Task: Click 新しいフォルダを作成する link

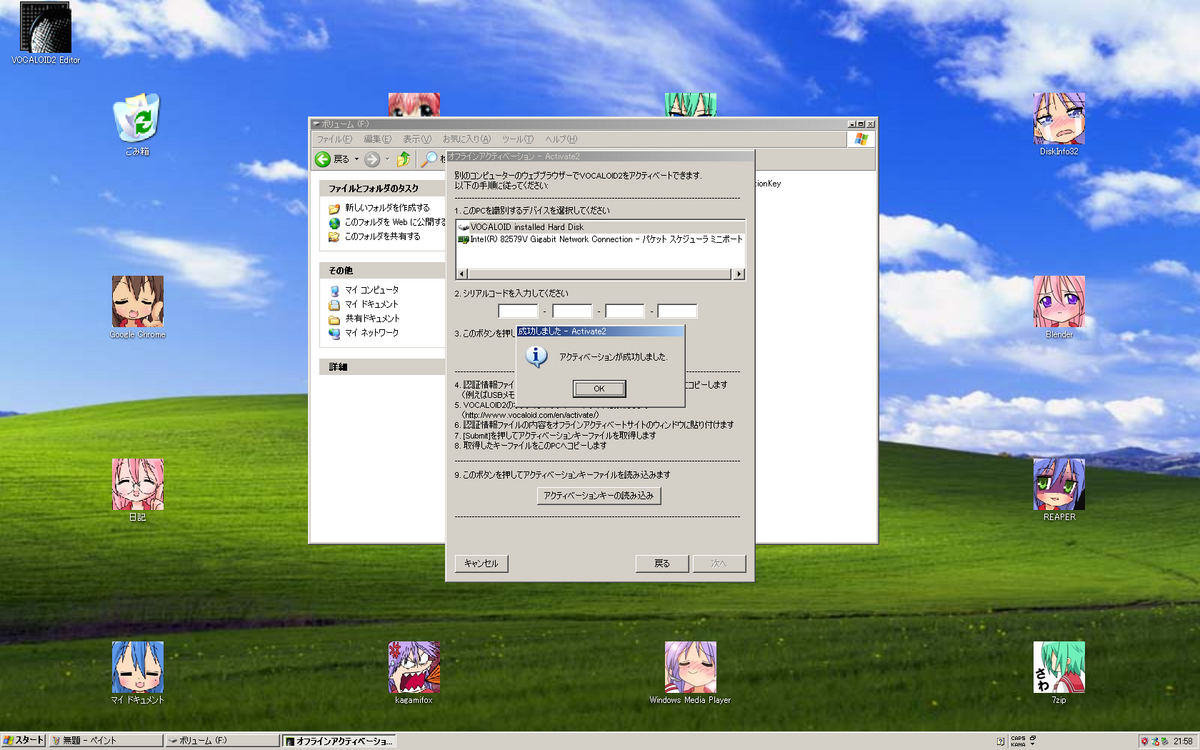Action: tap(387, 208)
